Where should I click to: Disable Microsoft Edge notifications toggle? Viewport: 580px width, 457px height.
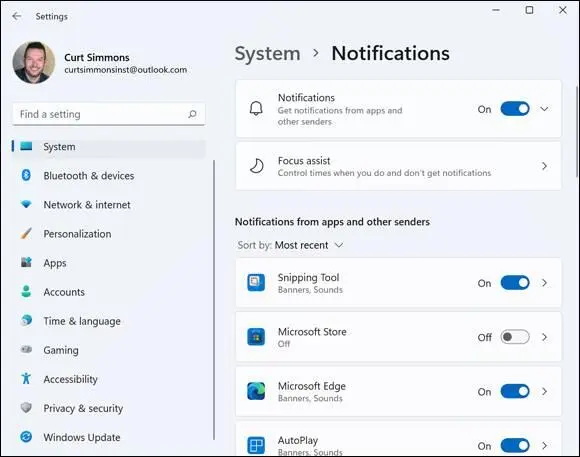515,392
